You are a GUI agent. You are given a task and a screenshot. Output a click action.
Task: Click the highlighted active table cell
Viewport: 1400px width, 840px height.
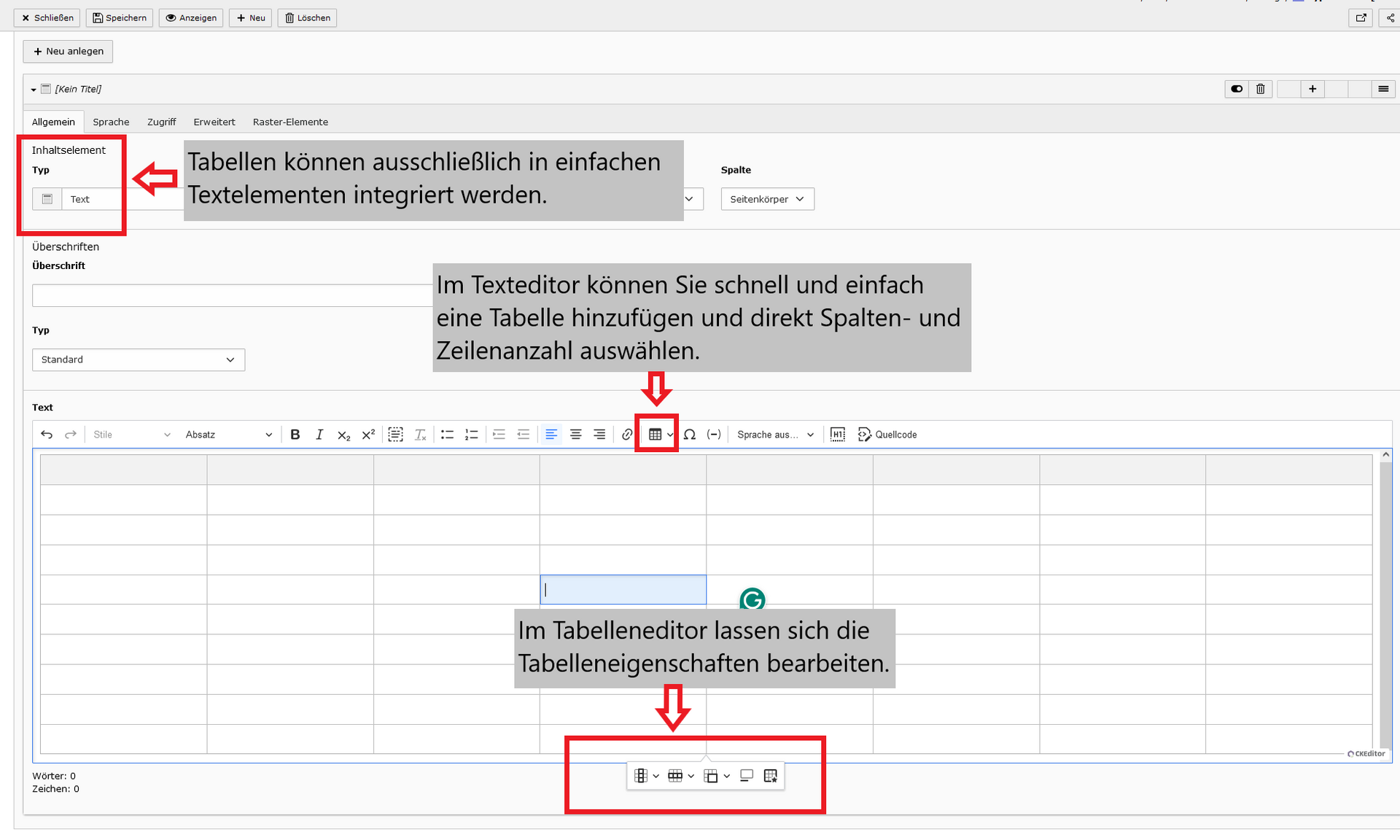(623, 590)
